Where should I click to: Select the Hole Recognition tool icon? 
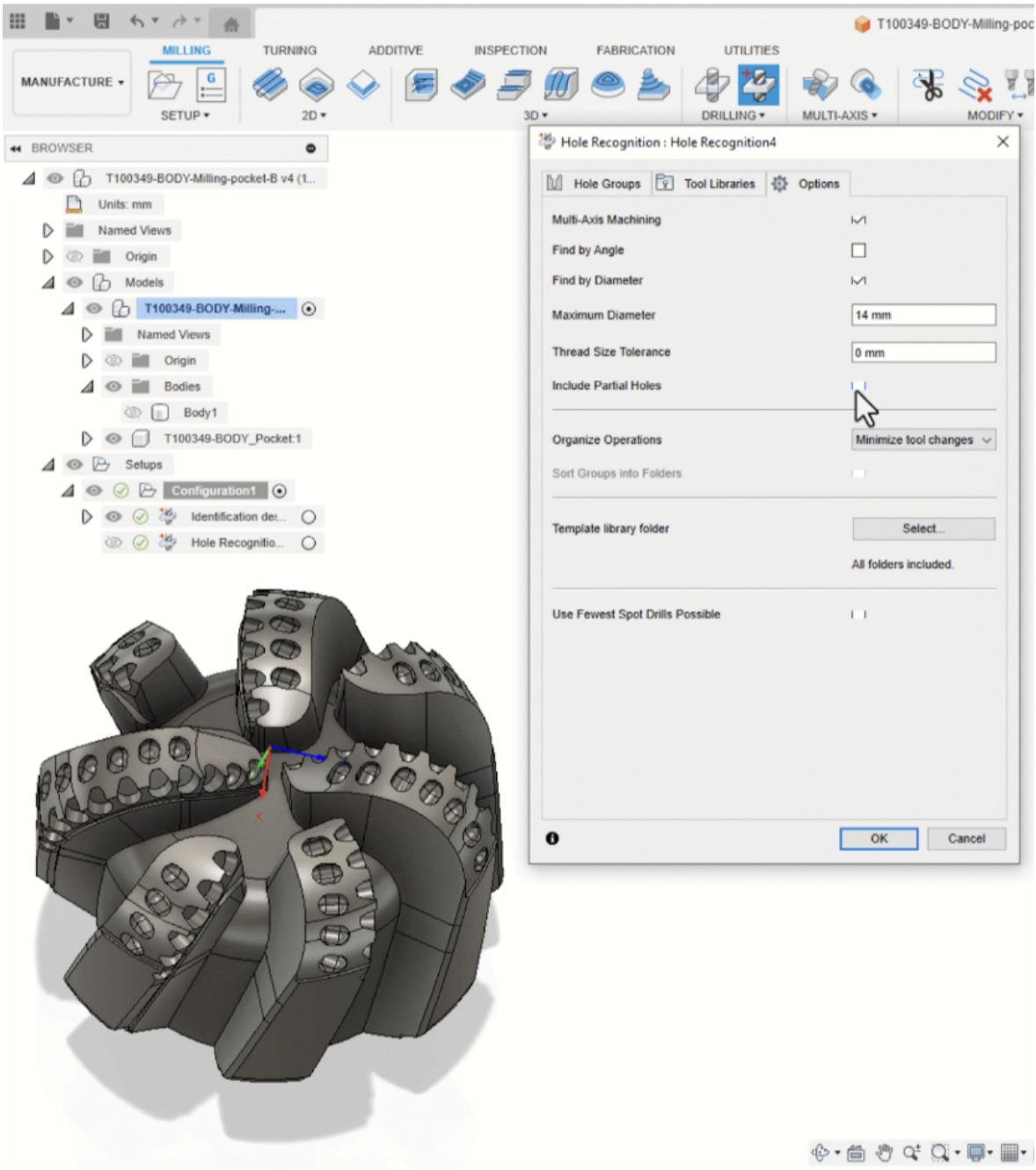pos(758,85)
